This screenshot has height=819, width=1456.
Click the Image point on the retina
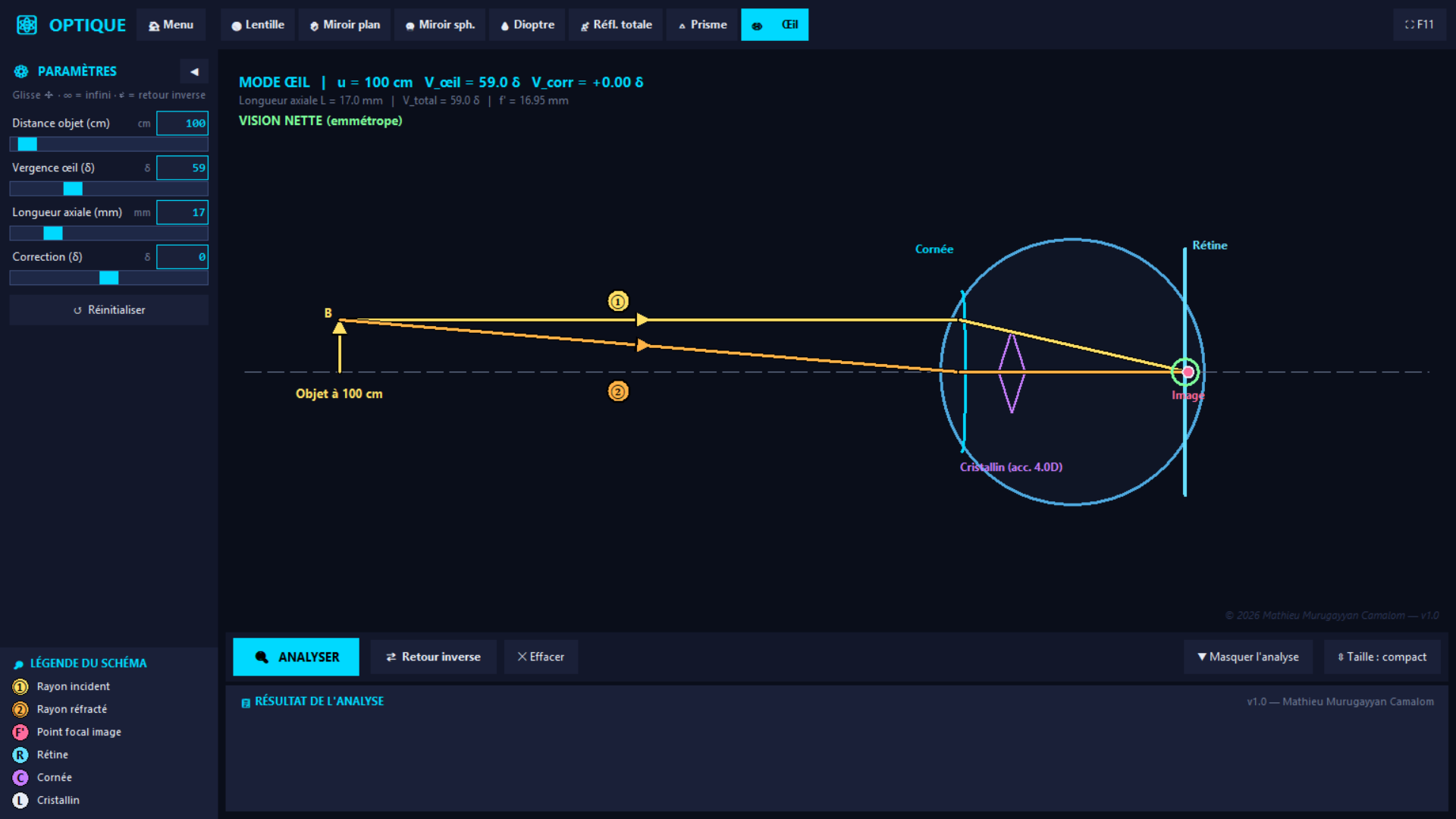[1188, 372]
